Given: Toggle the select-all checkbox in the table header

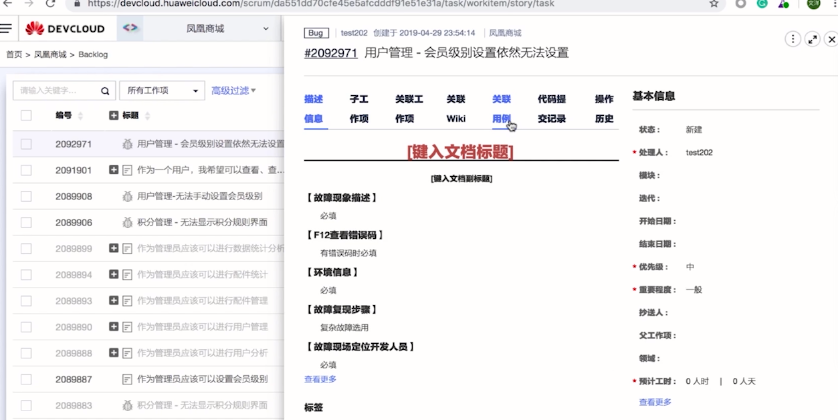Looking at the screenshot, I should (26, 115).
